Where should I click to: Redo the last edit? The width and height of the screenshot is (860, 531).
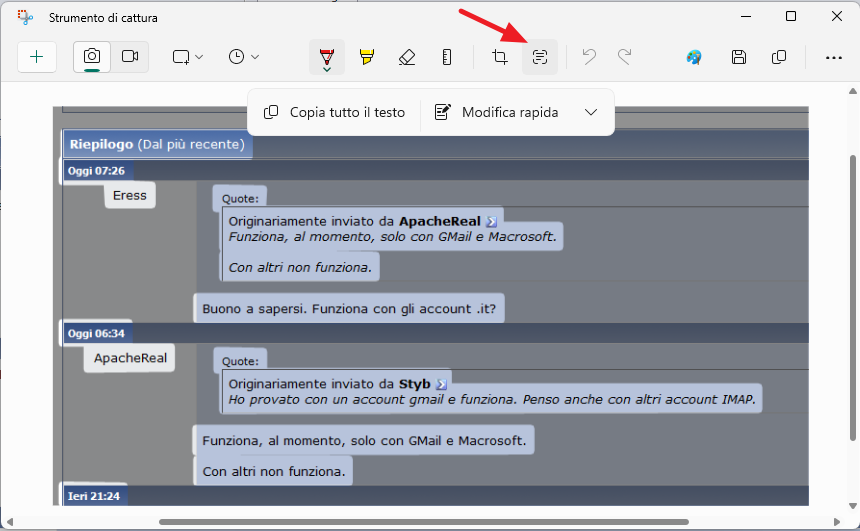[625, 57]
